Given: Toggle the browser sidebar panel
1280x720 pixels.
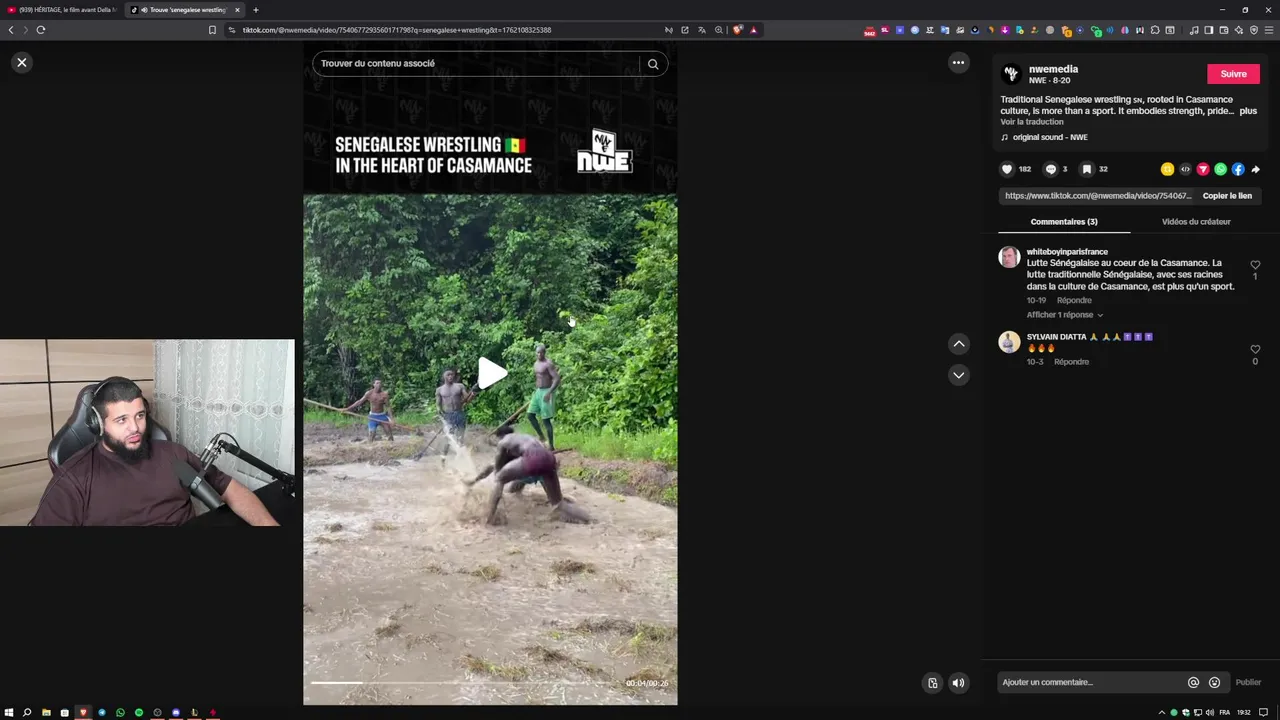Looking at the screenshot, I should pos(1208,30).
